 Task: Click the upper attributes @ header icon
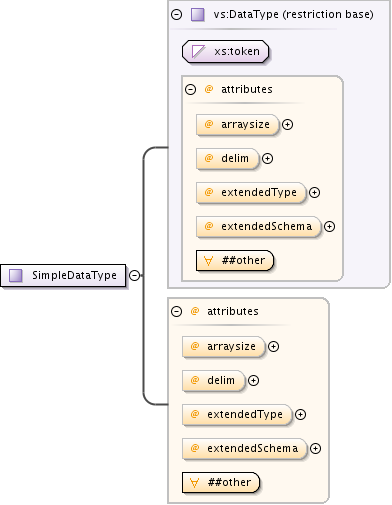[209, 89]
